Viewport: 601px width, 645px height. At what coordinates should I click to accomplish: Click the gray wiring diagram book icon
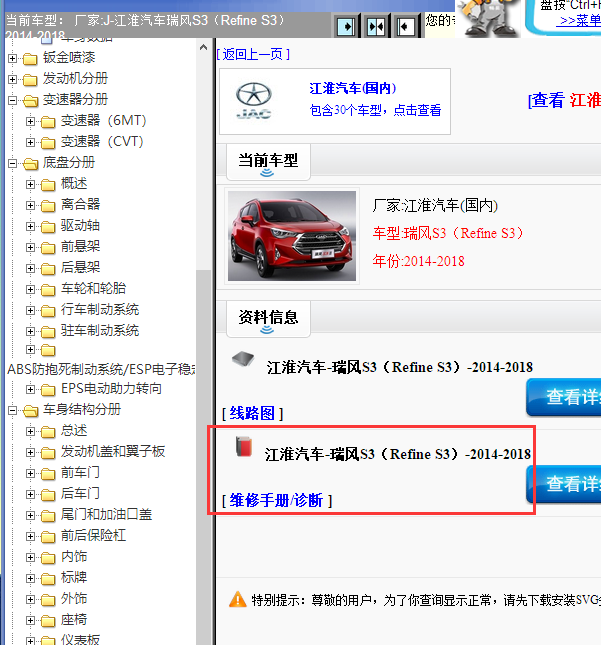(243, 359)
